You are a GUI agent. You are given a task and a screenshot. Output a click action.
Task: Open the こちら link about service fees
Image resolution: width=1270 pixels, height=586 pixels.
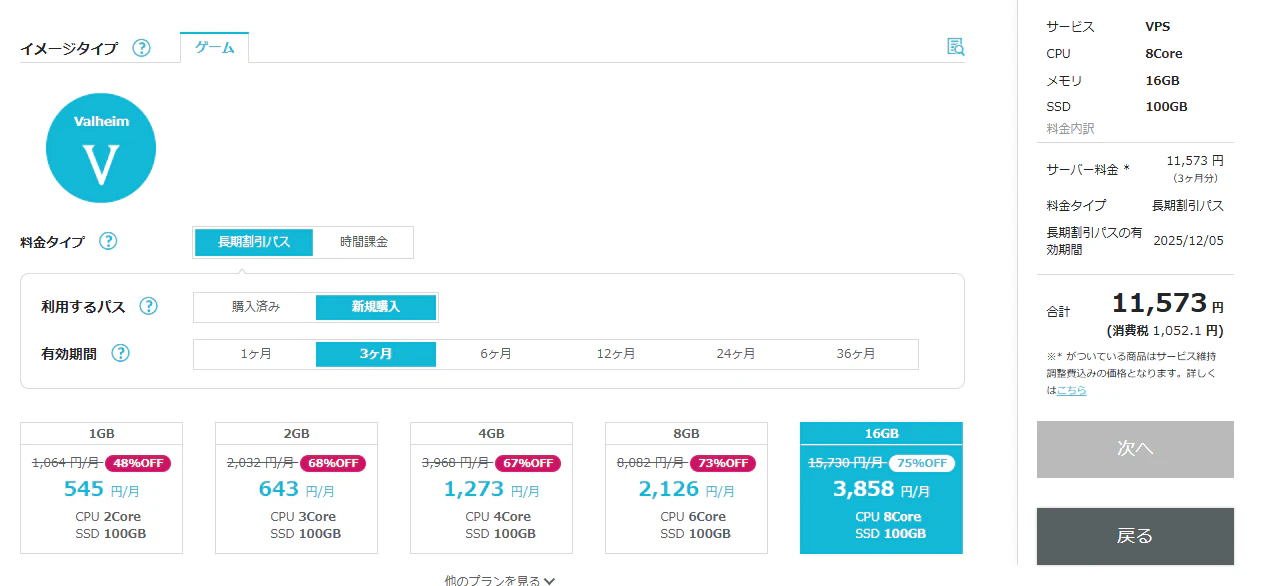[x=1072, y=390]
